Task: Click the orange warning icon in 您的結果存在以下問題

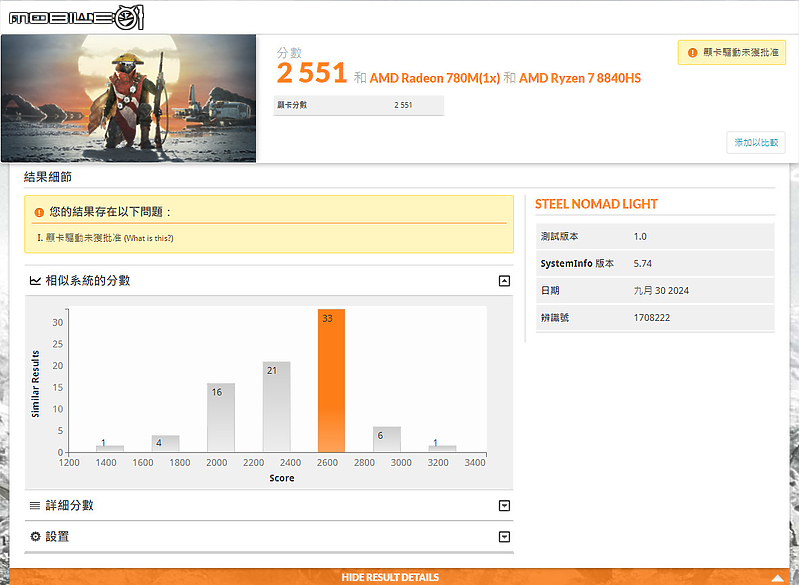Action: [x=39, y=212]
